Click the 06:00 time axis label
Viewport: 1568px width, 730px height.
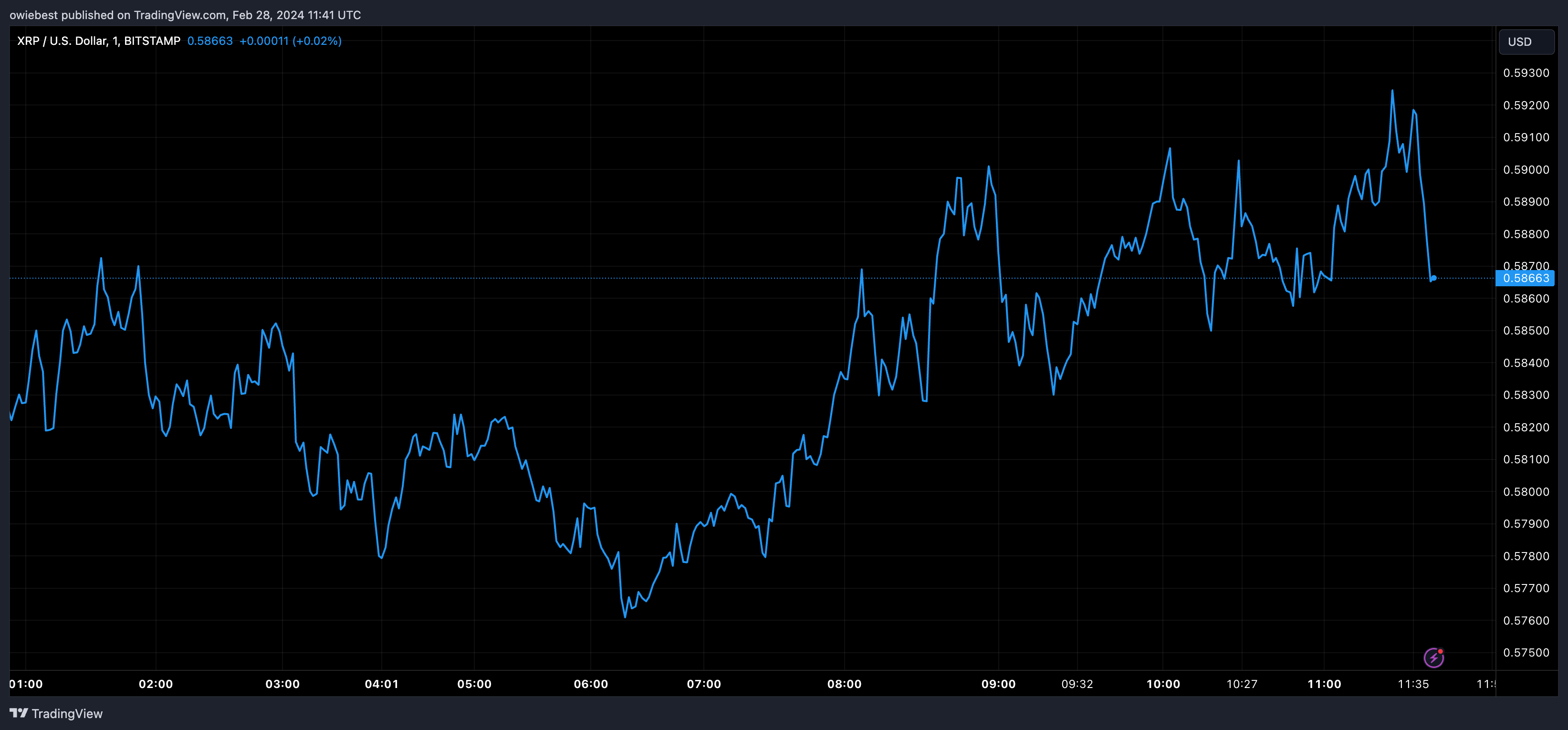point(590,684)
